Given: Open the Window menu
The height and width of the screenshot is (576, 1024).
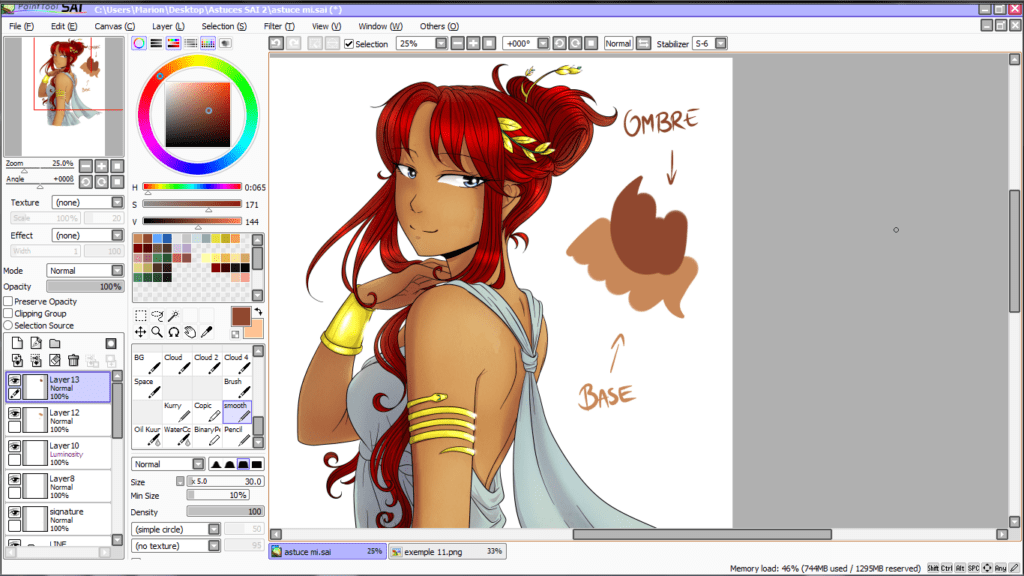Looking at the screenshot, I should tap(380, 26).
